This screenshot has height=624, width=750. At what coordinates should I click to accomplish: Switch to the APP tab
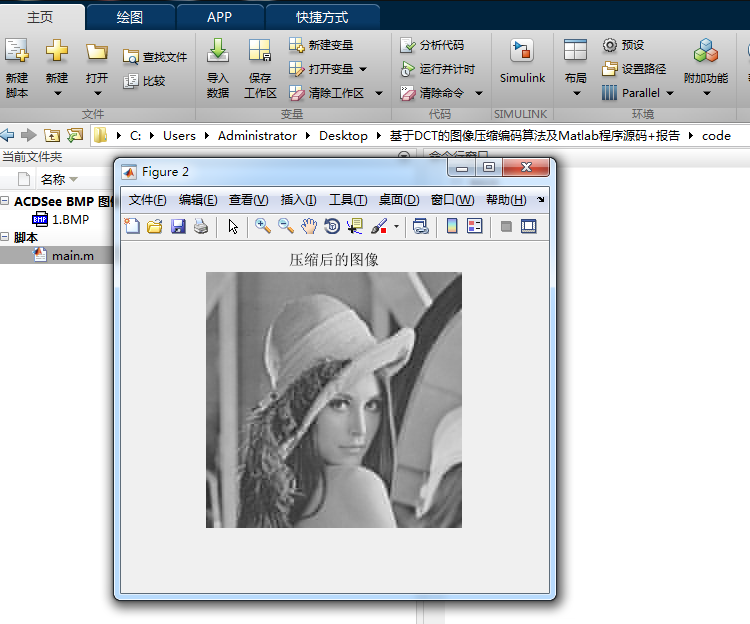pyautogui.click(x=220, y=17)
